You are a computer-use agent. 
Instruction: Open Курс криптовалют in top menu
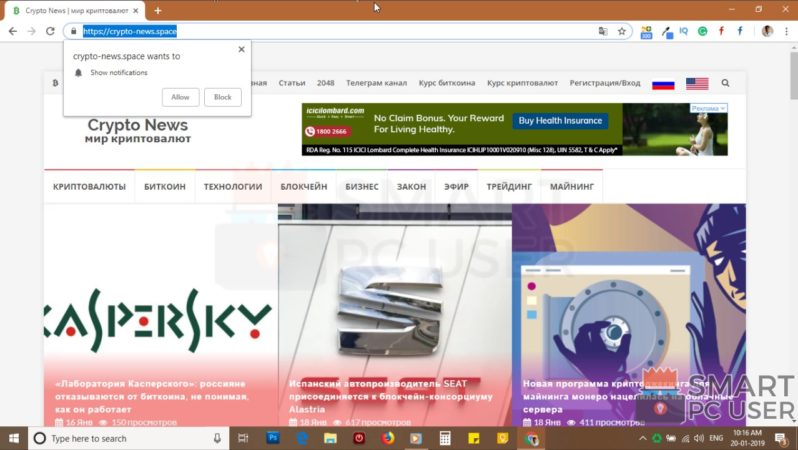coord(522,83)
